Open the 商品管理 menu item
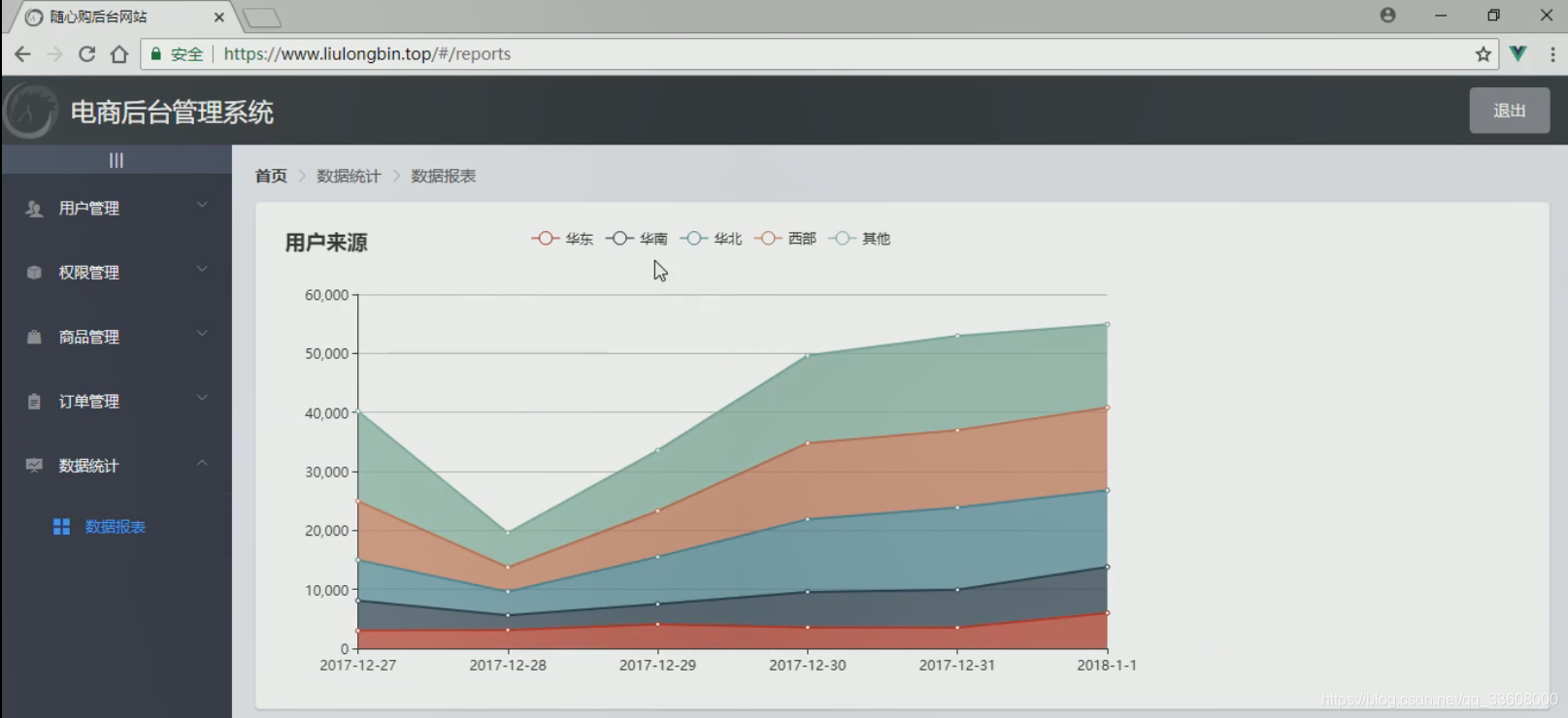 (117, 337)
